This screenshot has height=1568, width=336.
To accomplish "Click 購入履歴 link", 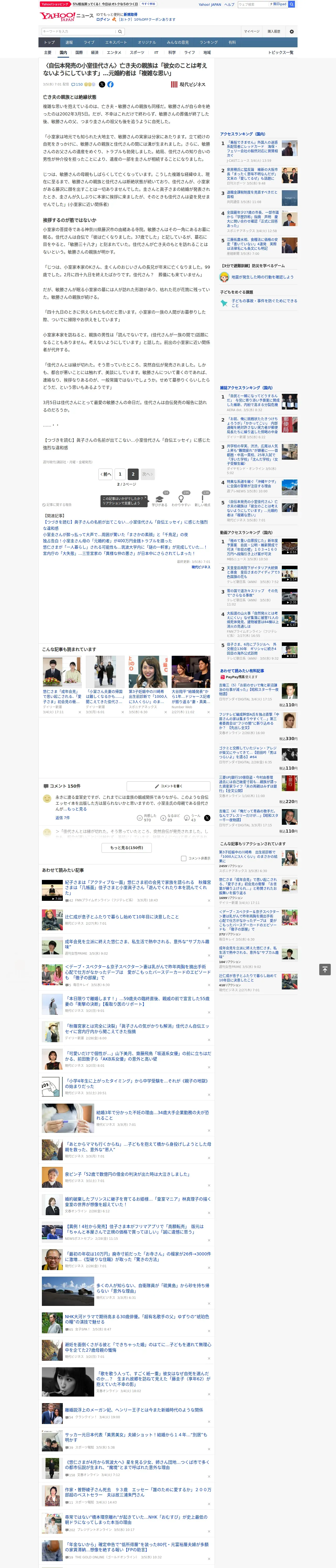I will click(274, 32).
